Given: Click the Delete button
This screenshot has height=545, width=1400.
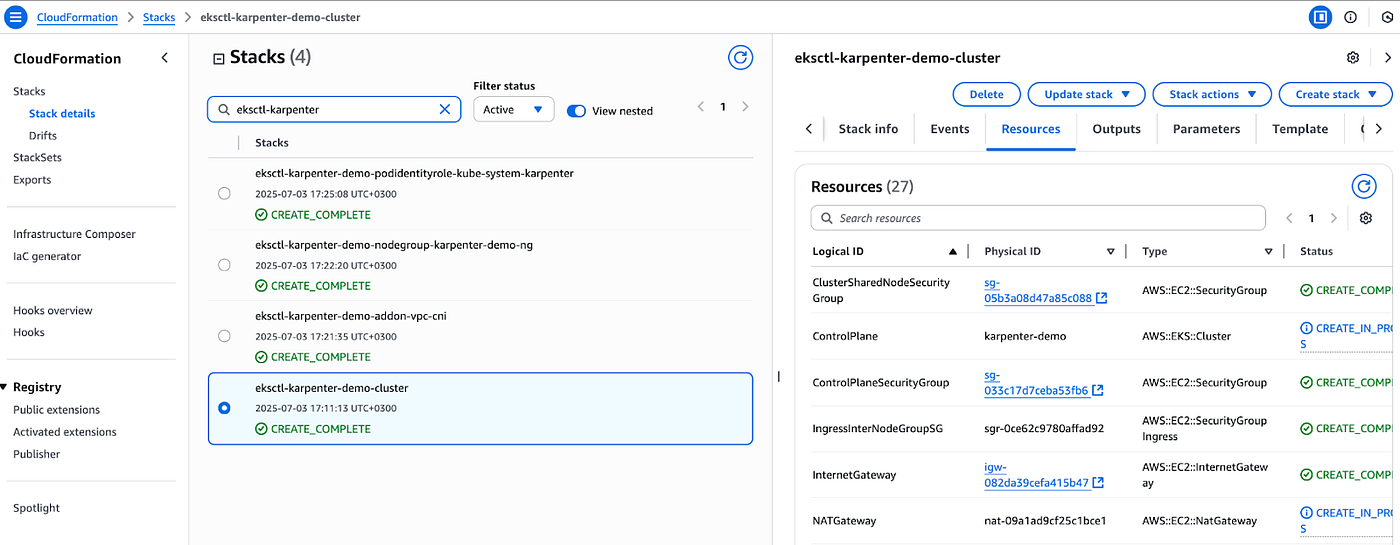Looking at the screenshot, I should [986, 94].
